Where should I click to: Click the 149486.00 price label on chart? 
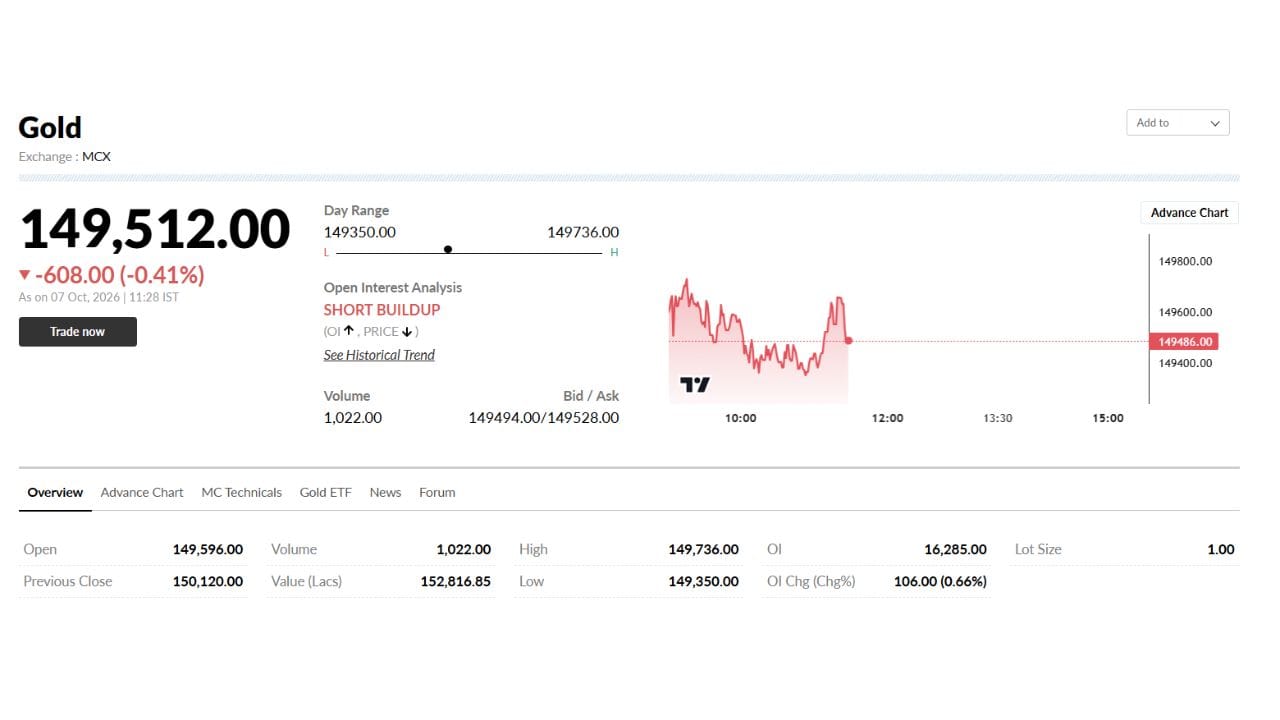click(x=1184, y=342)
